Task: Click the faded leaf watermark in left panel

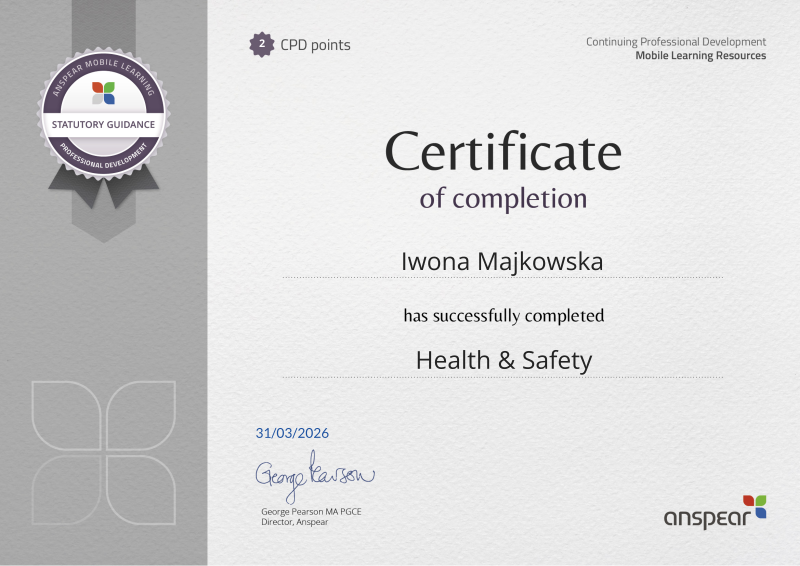Action: (x=103, y=446)
